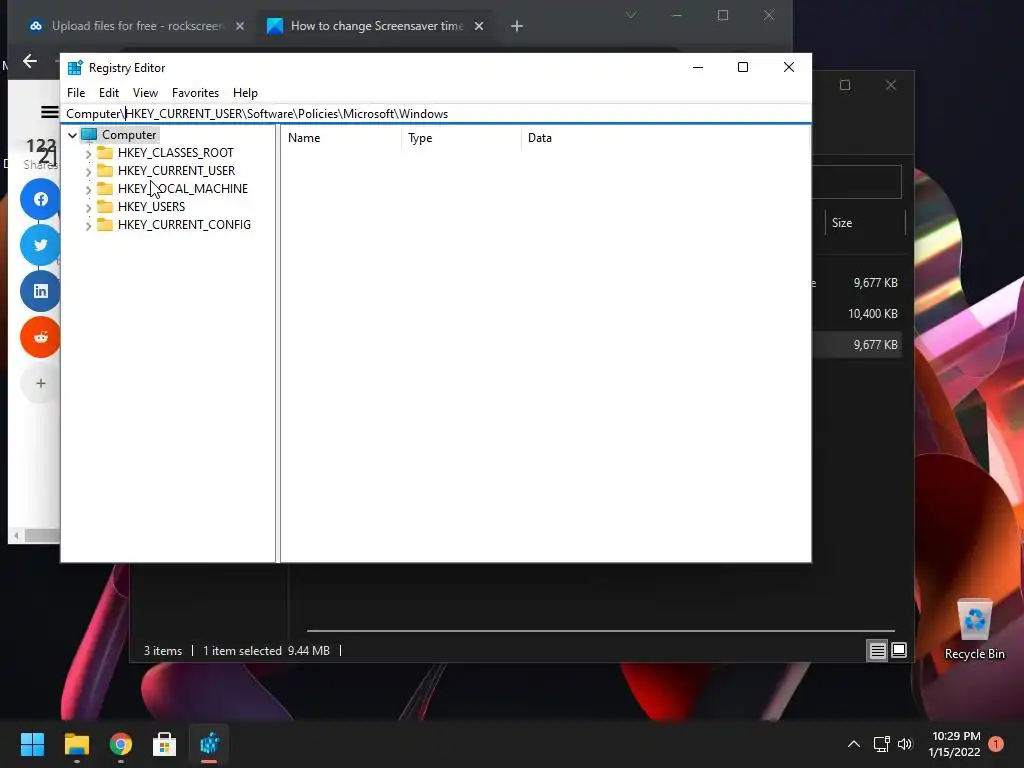The image size is (1024, 768).
Task: Open the Help menu in Registry Editor
Action: [x=245, y=93]
